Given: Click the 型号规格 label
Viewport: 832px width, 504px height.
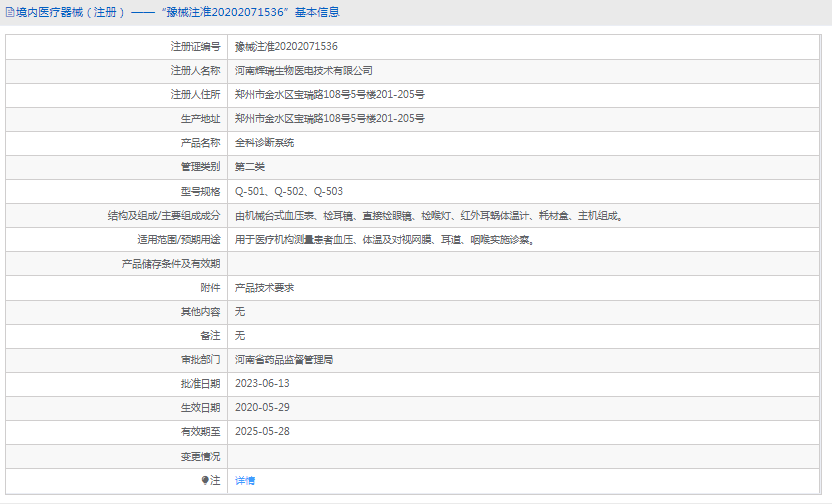Looking at the screenshot, I should [x=200, y=191].
